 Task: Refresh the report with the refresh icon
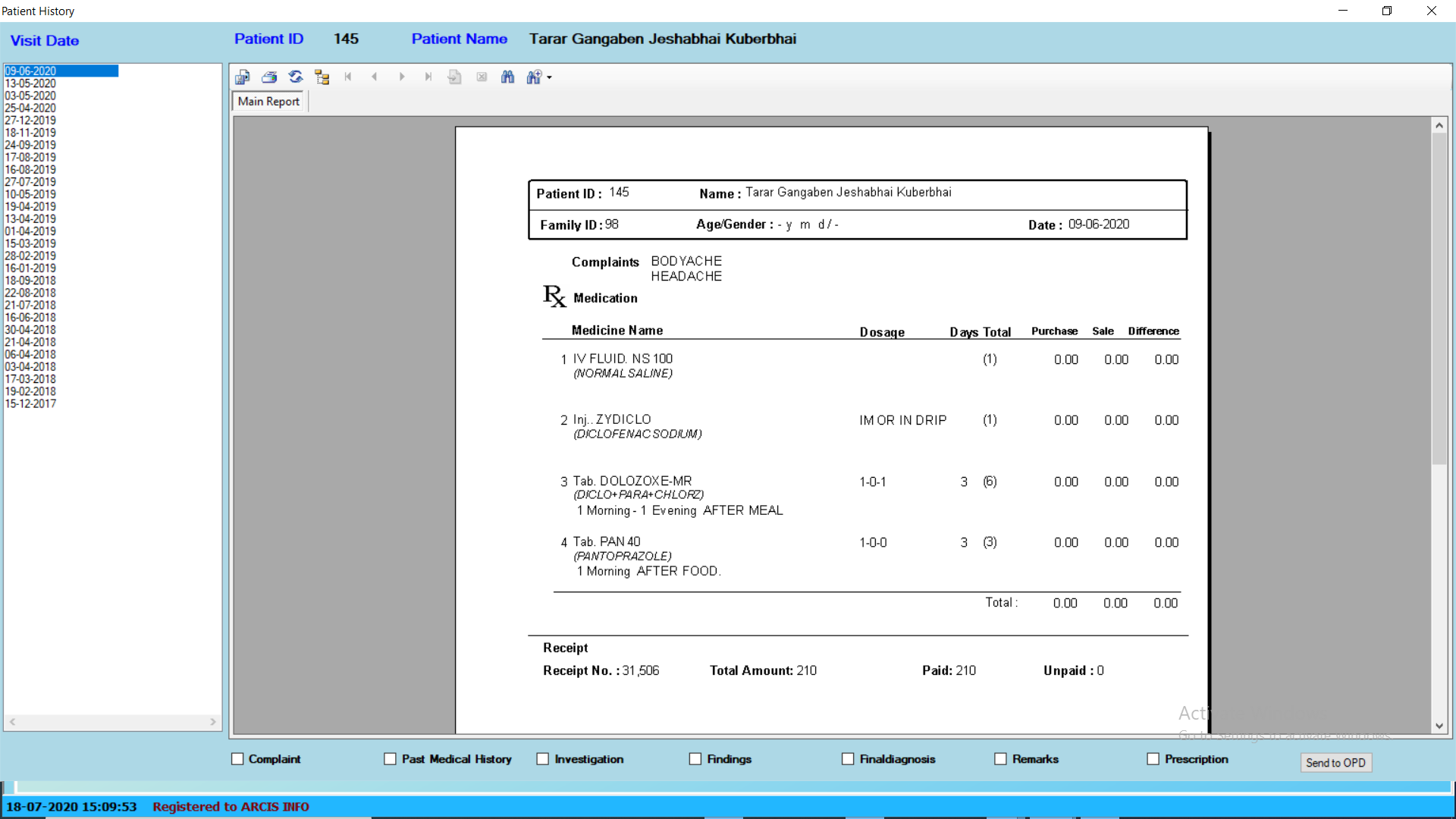click(x=296, y=77)
